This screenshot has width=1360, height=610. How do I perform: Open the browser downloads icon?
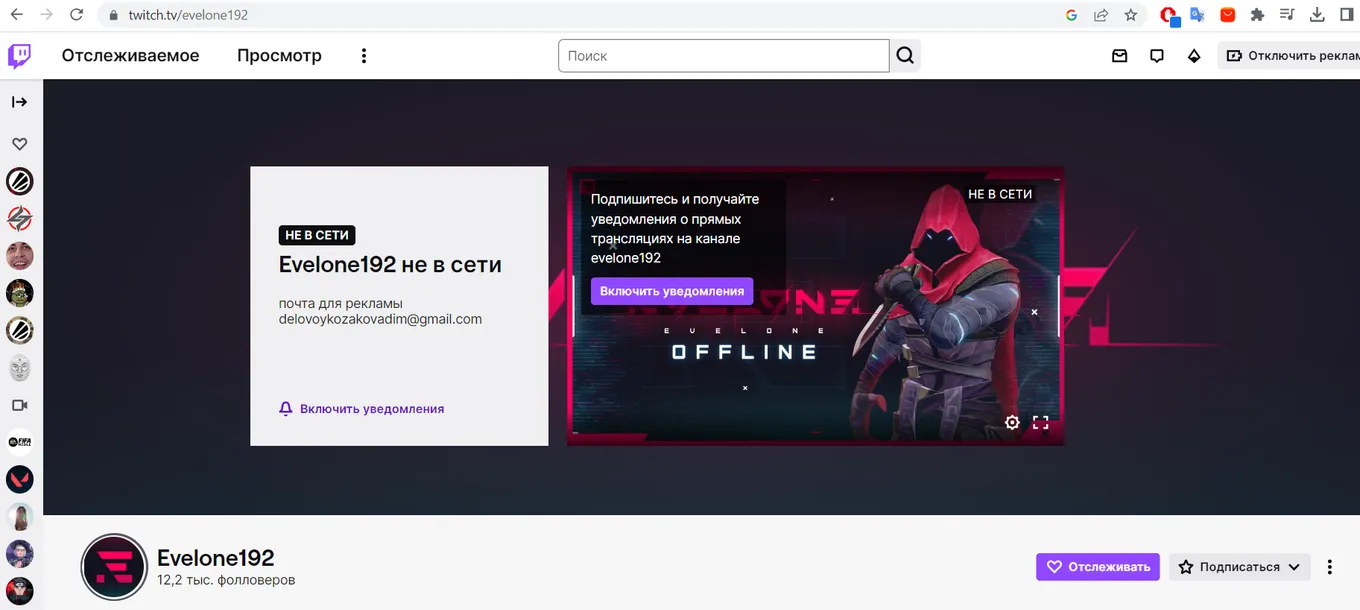pos(1317,15)
